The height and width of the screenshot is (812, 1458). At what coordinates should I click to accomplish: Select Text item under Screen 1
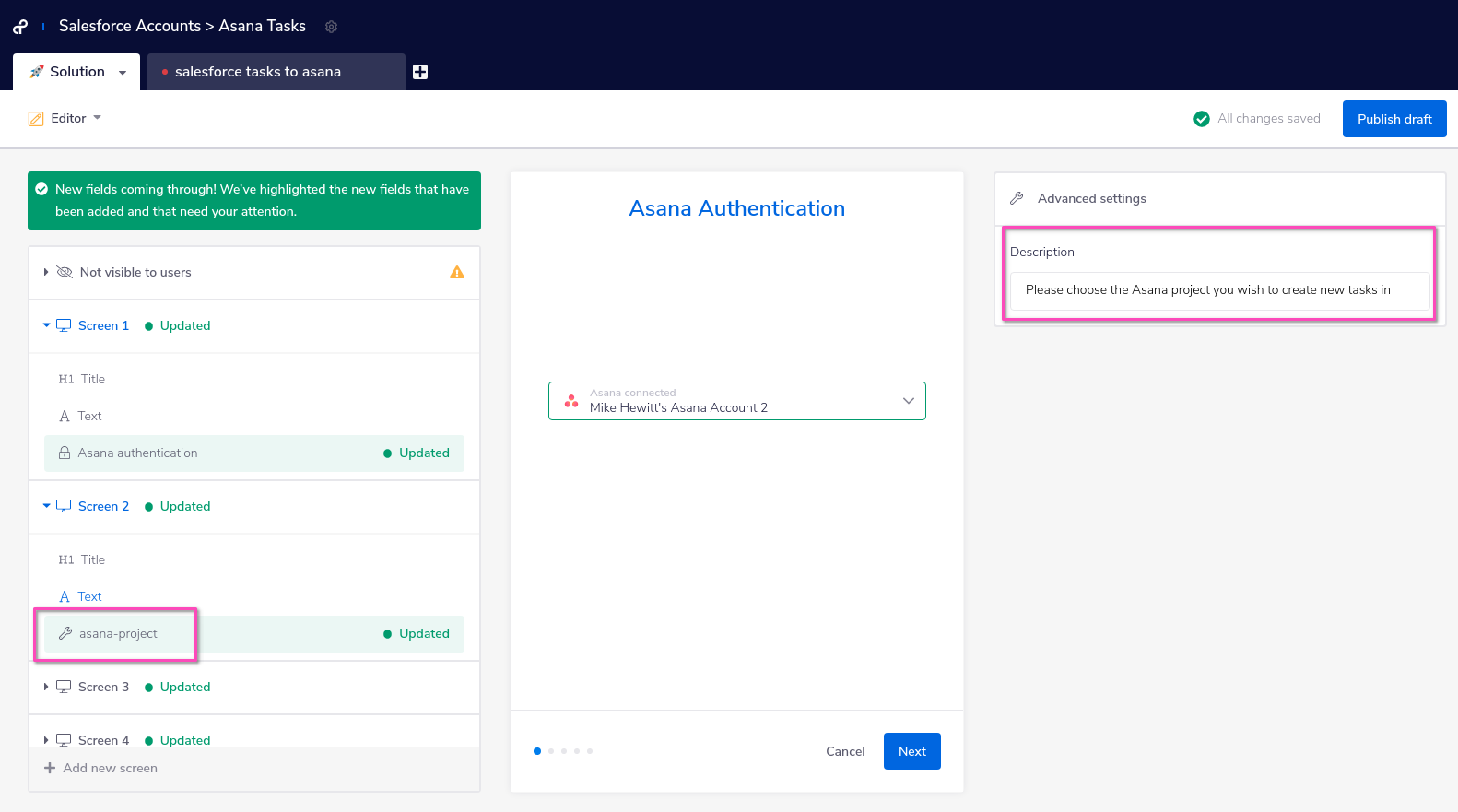pyautogui.click(x=254, y=416)
